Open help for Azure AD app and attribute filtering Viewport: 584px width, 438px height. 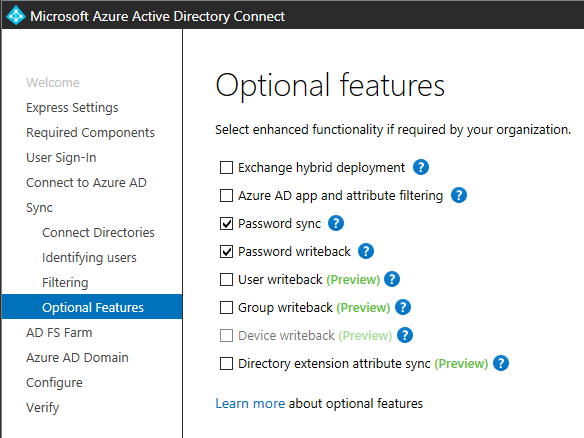click(x=459, y=195)
